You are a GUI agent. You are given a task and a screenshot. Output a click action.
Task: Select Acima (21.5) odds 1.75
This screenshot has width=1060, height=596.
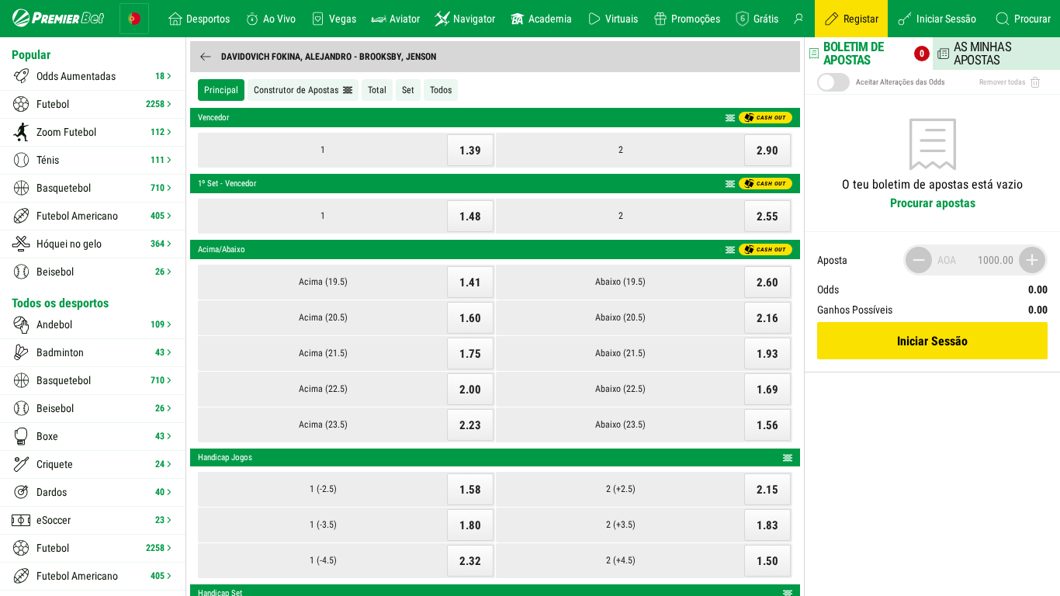[x=470, y=353]
